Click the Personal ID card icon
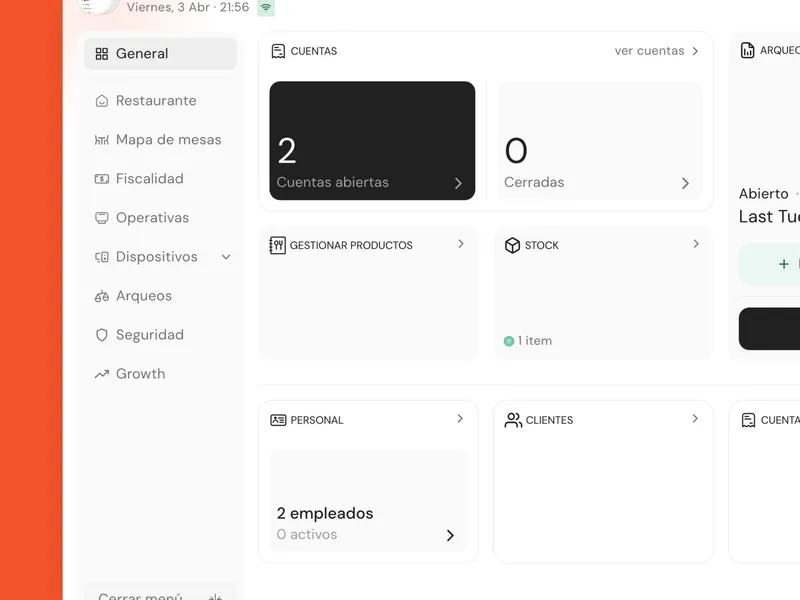The image size is (800, 600). [278, 420]
